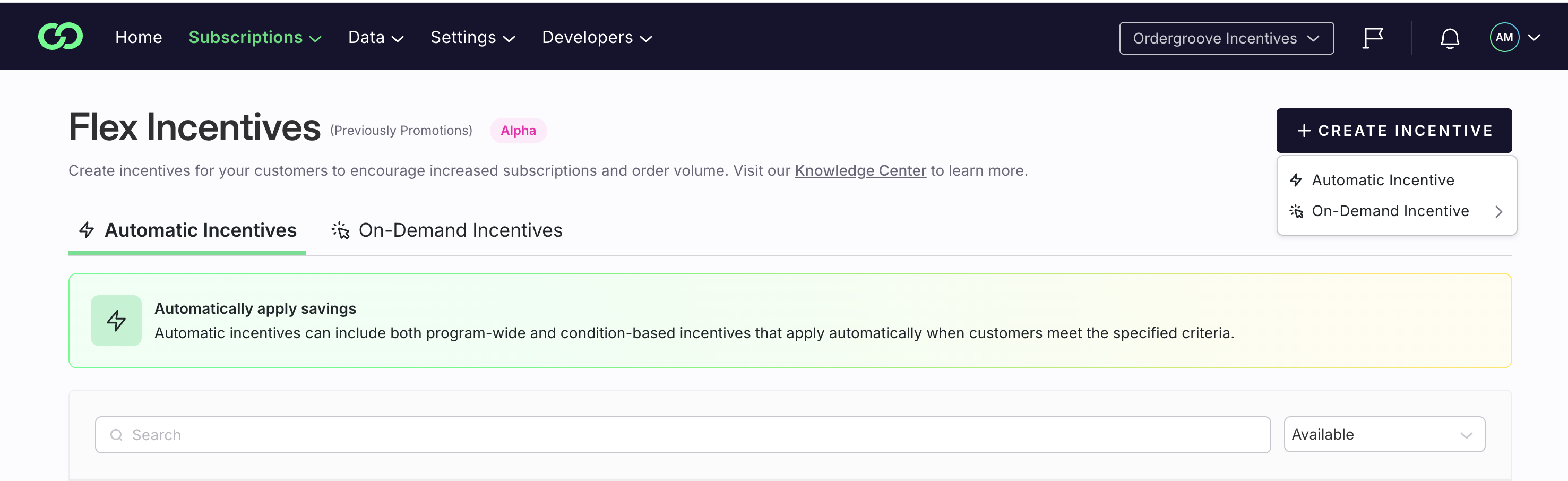Image resolution: width=1568 pixels, height=481 pixels.
Task: Click the Ordergroove logo icon
Action: tap(61, 37)
